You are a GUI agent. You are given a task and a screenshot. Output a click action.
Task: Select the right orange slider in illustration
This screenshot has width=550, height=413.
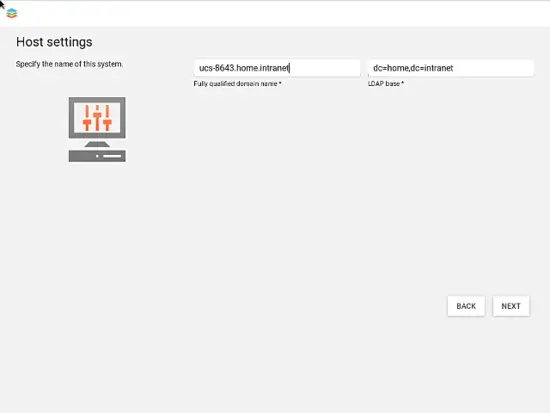point(107,118)
